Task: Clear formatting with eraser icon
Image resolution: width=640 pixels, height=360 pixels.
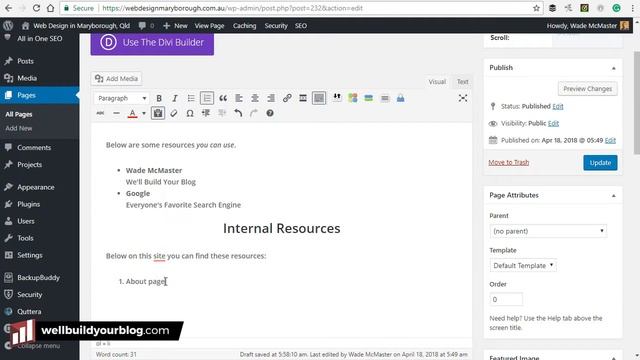Action: click(174, 113)
